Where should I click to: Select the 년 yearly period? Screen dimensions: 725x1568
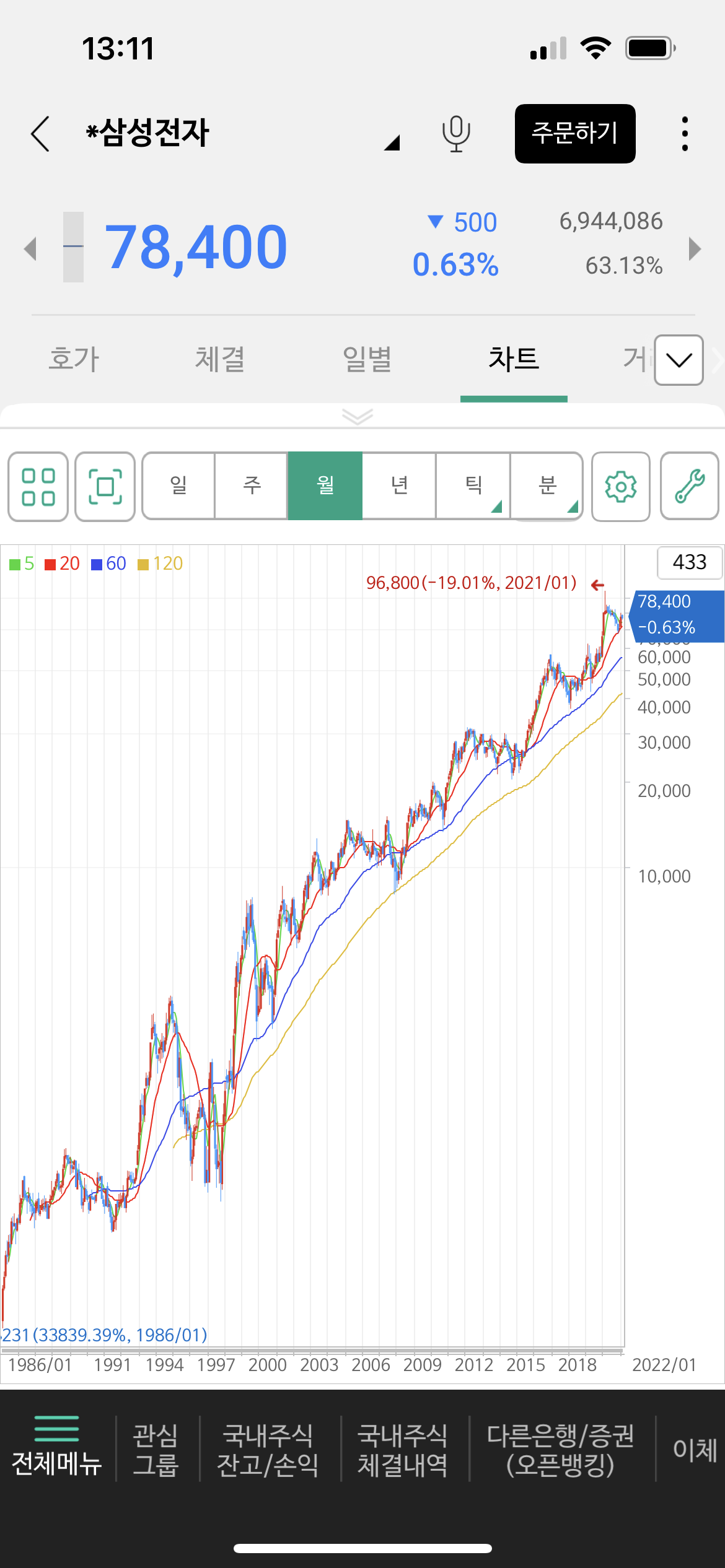pos(400,486)
